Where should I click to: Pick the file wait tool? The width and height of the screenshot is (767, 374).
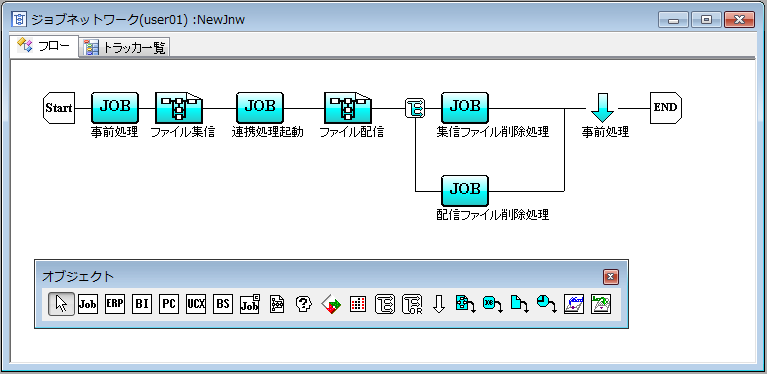519,304
